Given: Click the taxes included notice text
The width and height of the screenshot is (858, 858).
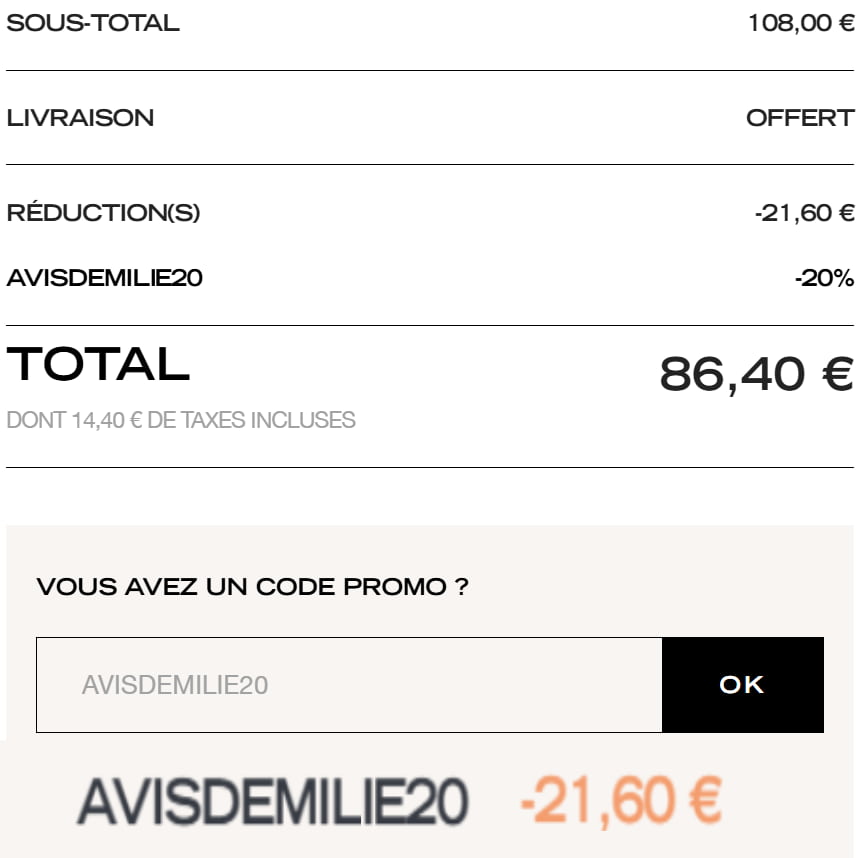Looking at the screenshot, I should (180, 420).
